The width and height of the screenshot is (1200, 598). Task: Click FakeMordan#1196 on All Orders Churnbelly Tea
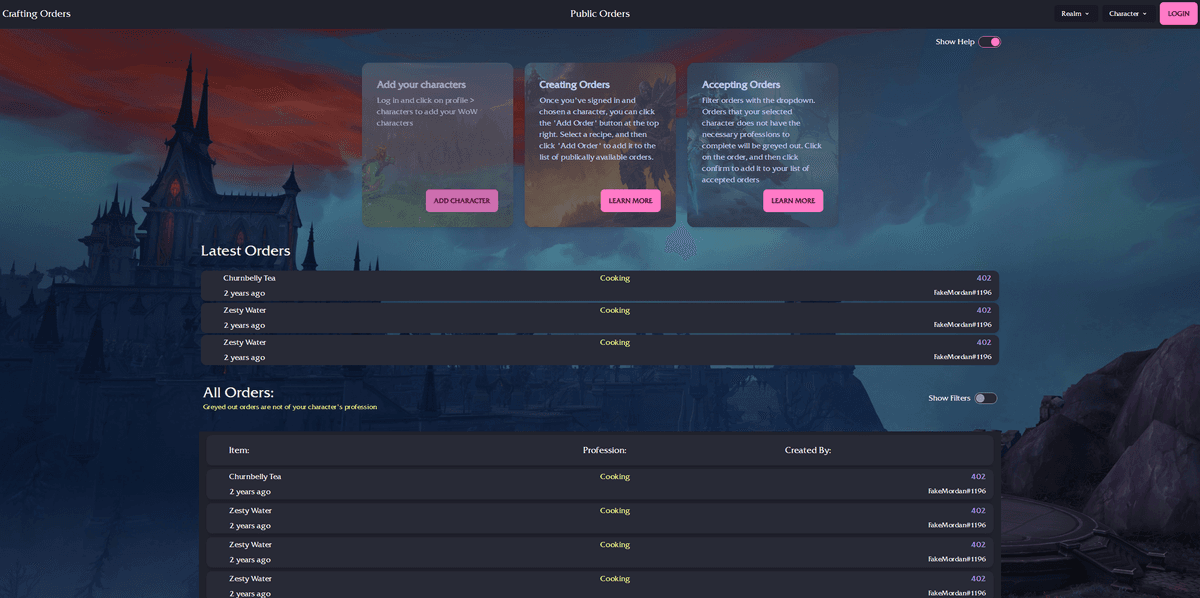[x=956, y=491]
